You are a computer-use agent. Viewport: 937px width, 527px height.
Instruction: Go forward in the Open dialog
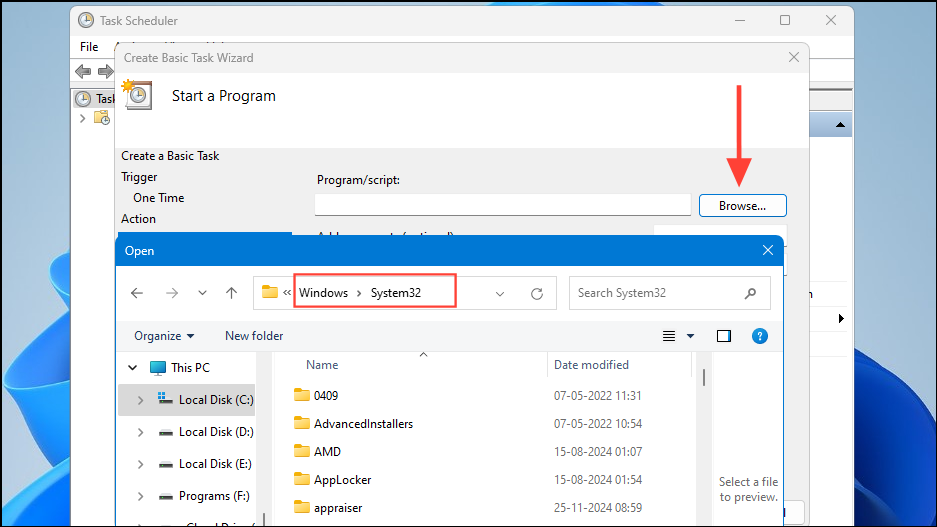pos(172,293)
